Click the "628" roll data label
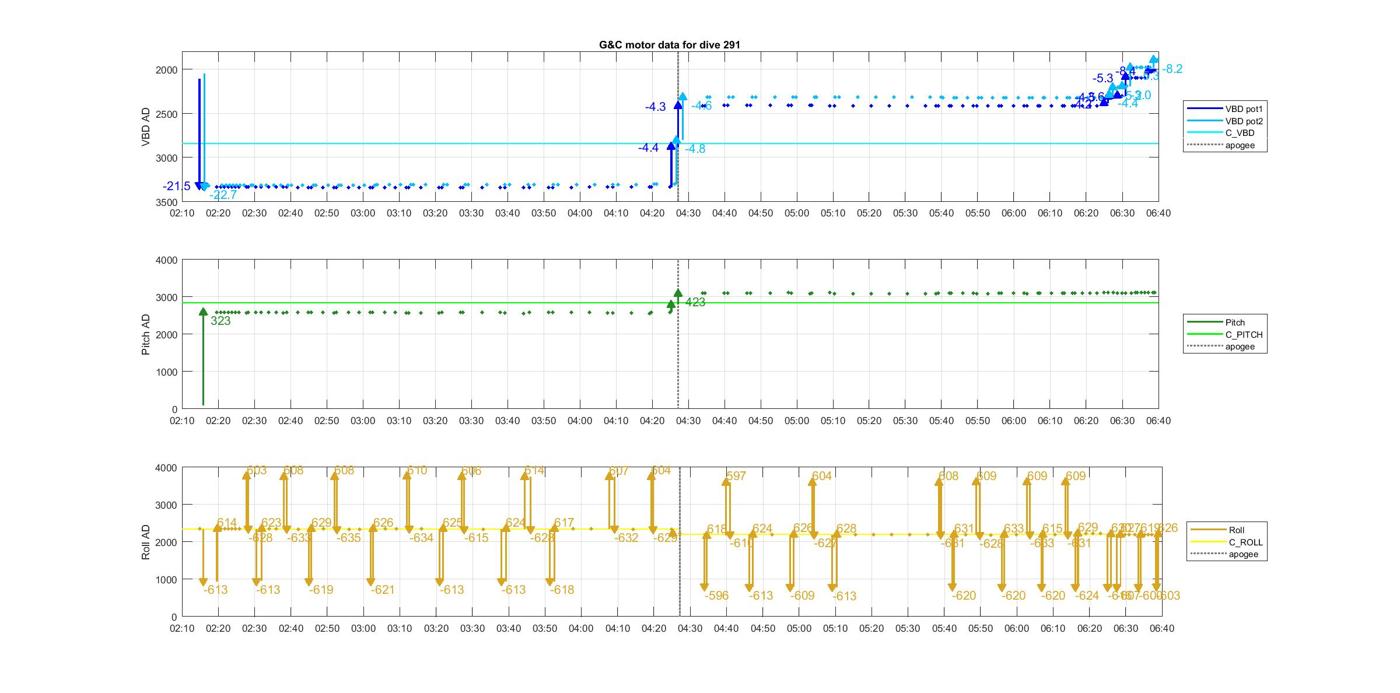 click(846, 529)
